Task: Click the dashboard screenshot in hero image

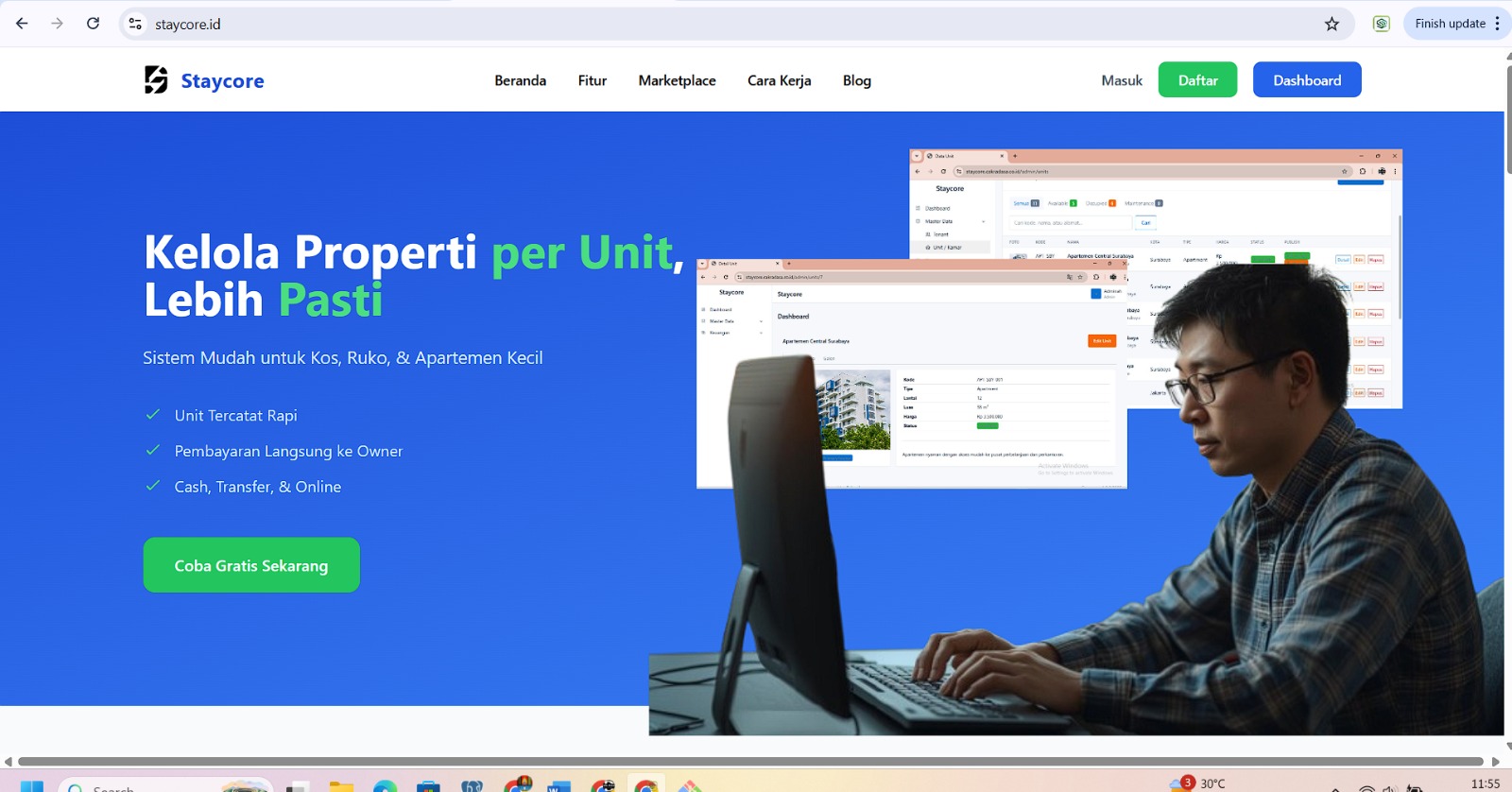Action: coord(912,373)
